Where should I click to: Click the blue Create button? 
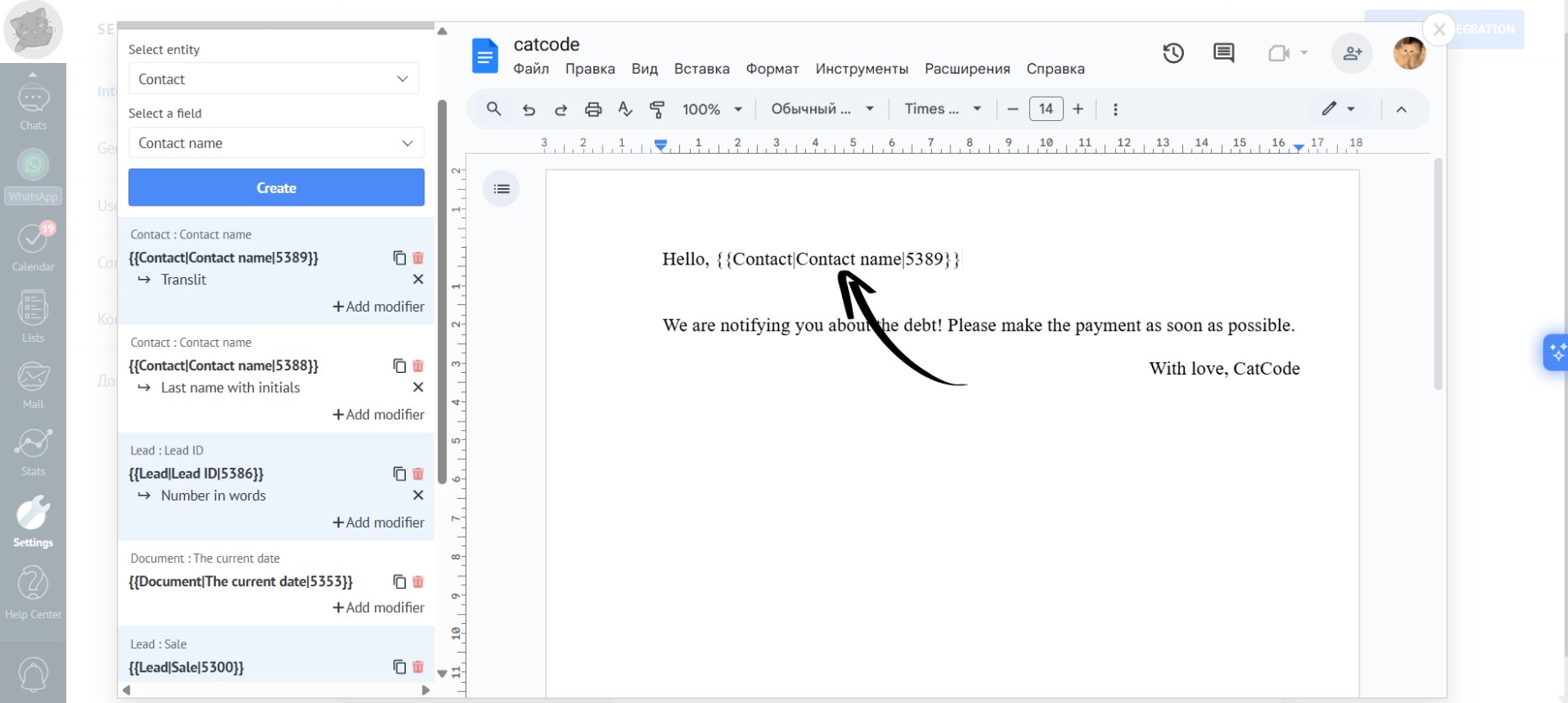276,187
